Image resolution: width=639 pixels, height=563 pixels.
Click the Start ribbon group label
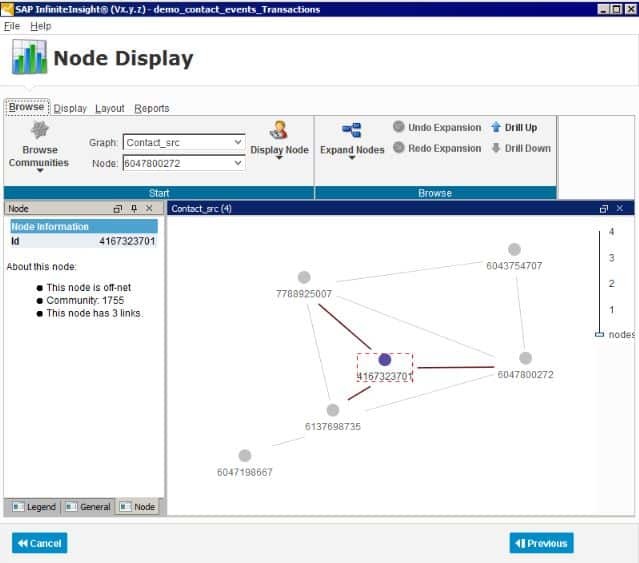(159, 193)
